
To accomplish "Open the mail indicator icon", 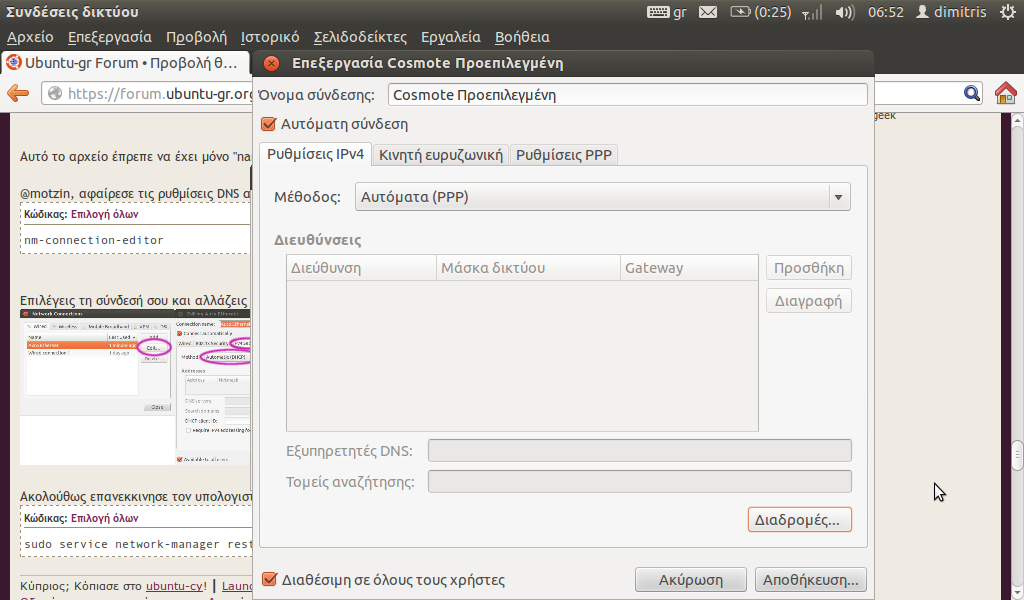I will coord(707,12).
